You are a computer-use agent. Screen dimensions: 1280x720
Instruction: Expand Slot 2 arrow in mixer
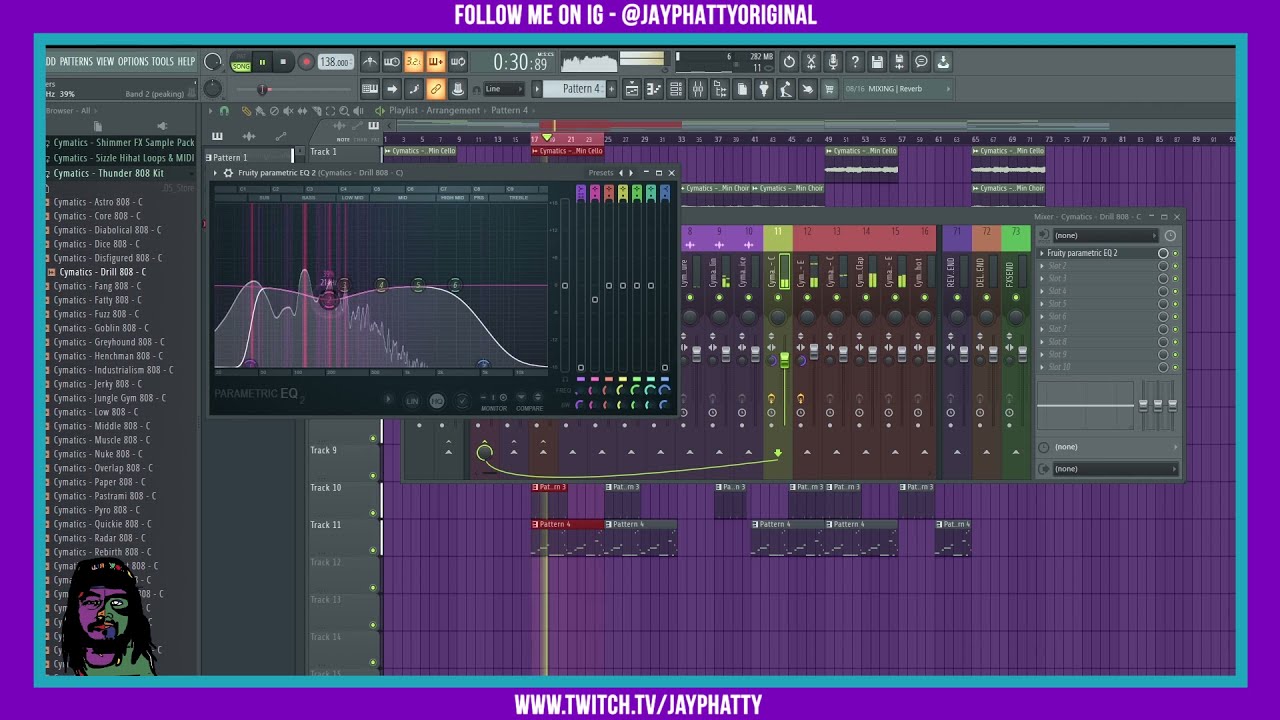(x=1042, y=266)
